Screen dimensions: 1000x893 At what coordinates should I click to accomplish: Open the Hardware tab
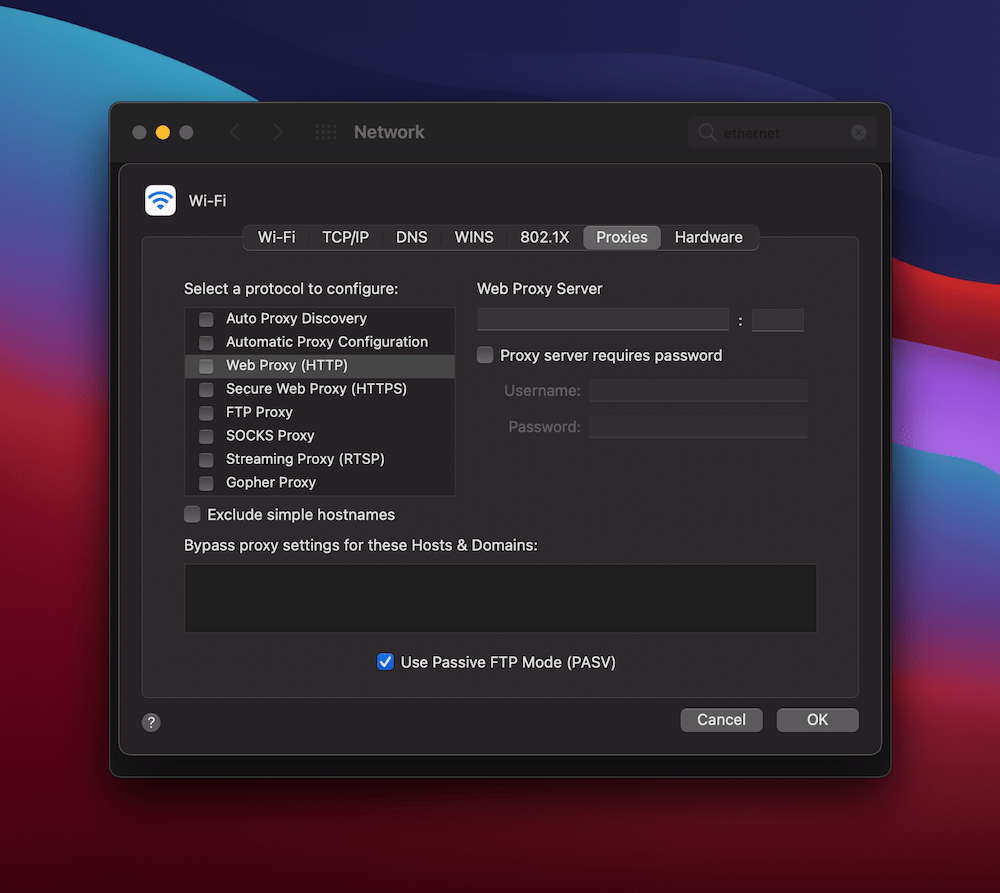click(x=709, y=237)
